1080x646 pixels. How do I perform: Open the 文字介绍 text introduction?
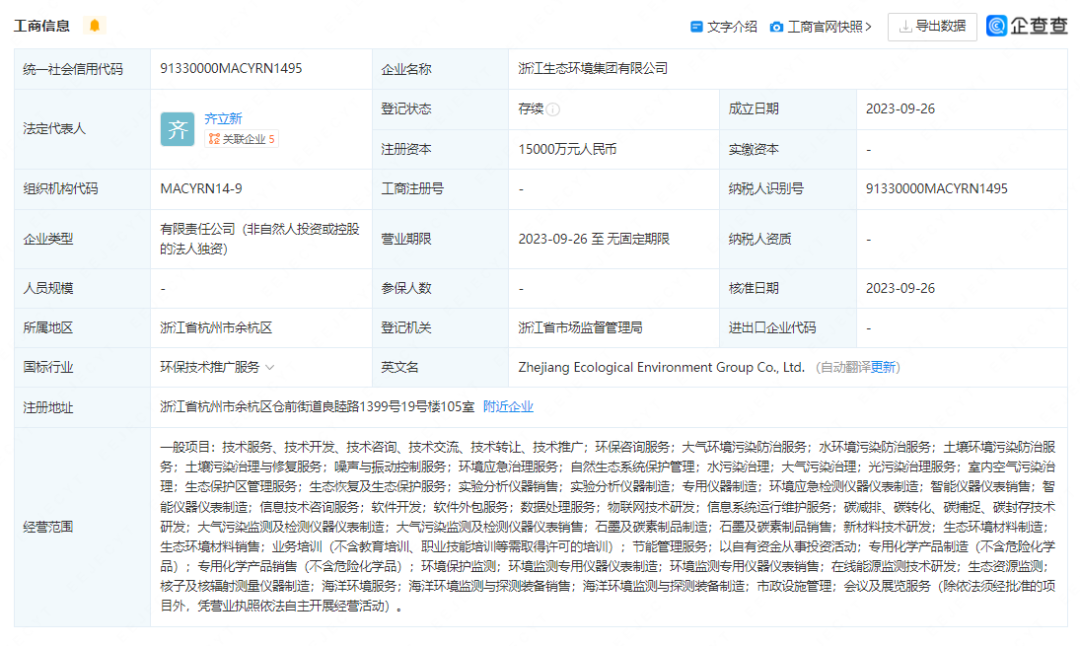(732, 27)
